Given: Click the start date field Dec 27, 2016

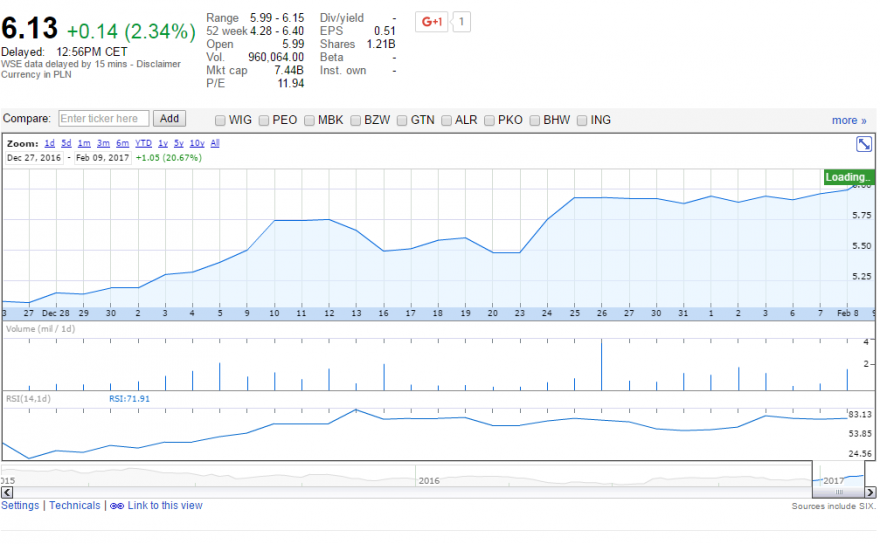Looking at the screenshot, I should point(34,158).
